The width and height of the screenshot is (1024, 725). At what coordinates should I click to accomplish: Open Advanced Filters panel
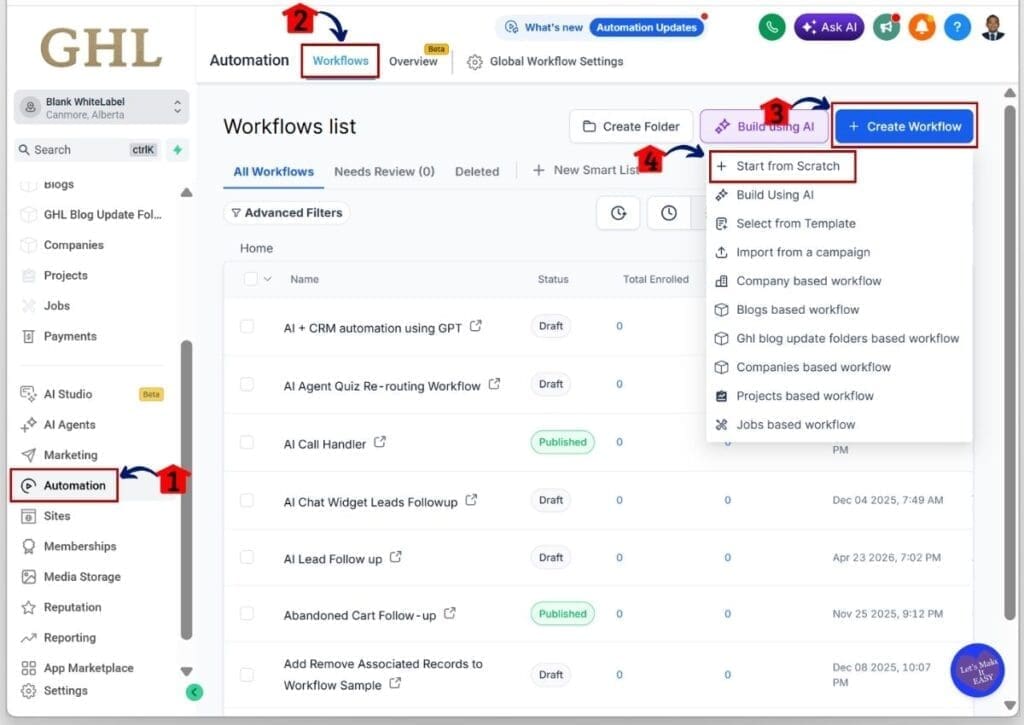(x=287, y=213)
